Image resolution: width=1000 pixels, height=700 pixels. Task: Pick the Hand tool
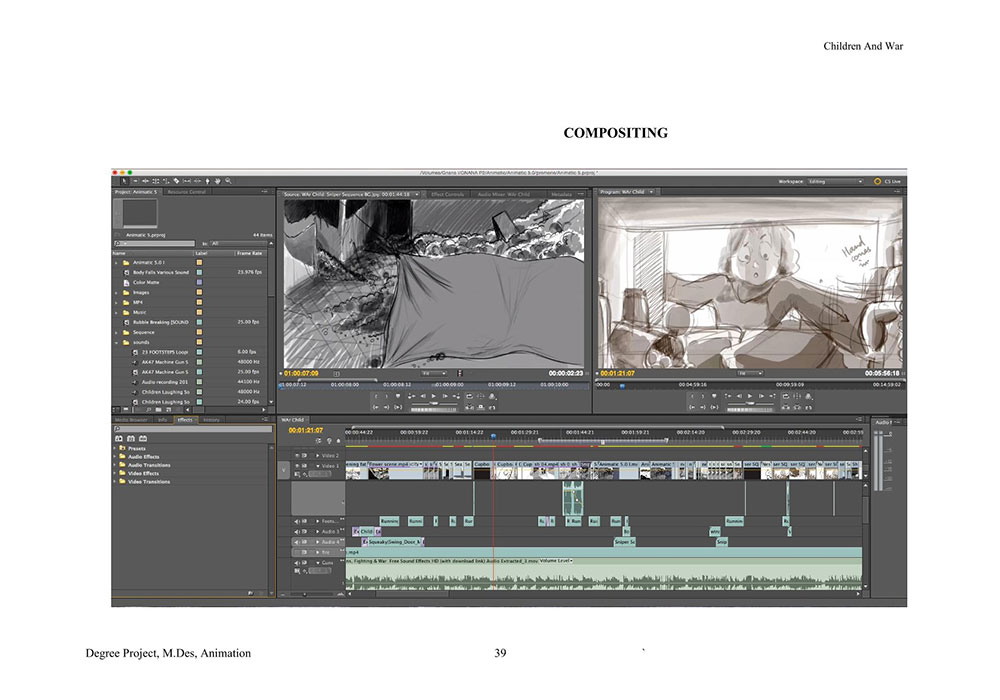coord(218,181)
